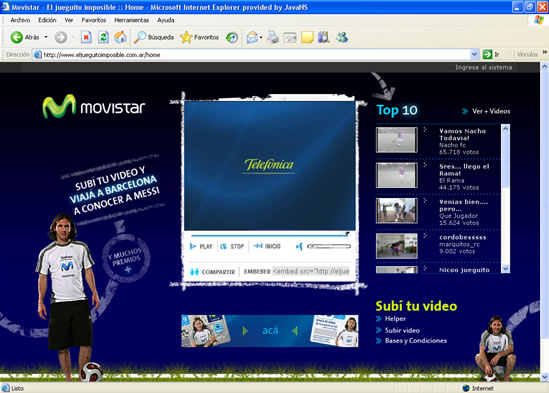Play the video with PLAY button

[201, 246]
